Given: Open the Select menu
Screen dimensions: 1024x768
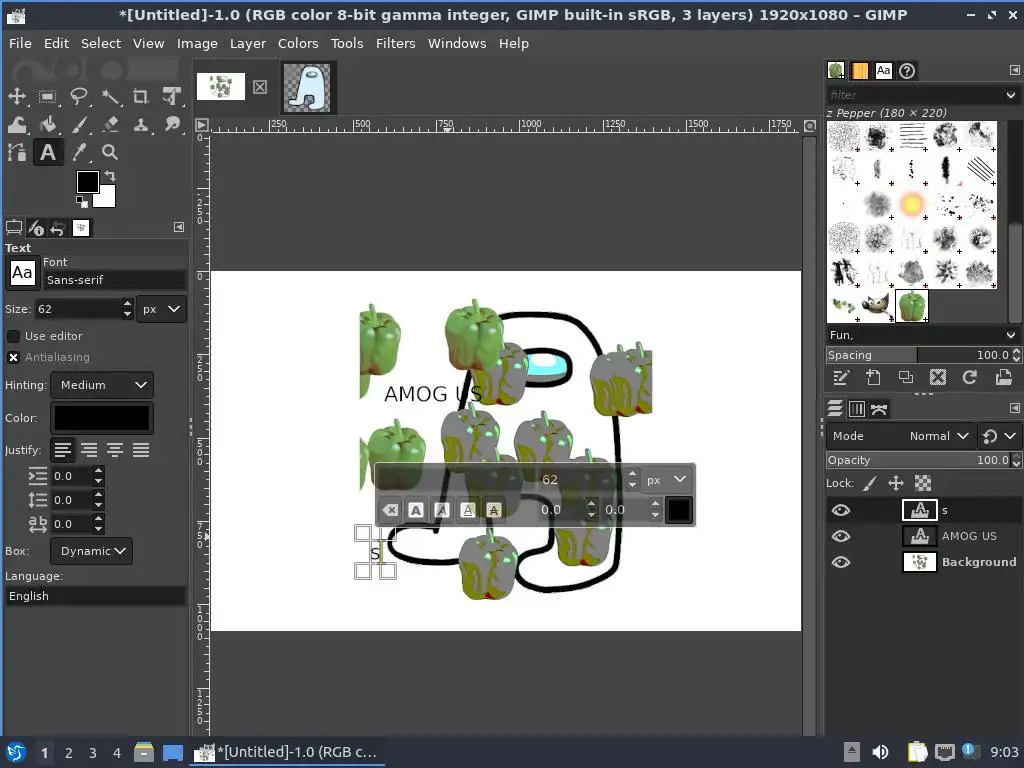Looking at the screenshot, I should 101,43.
